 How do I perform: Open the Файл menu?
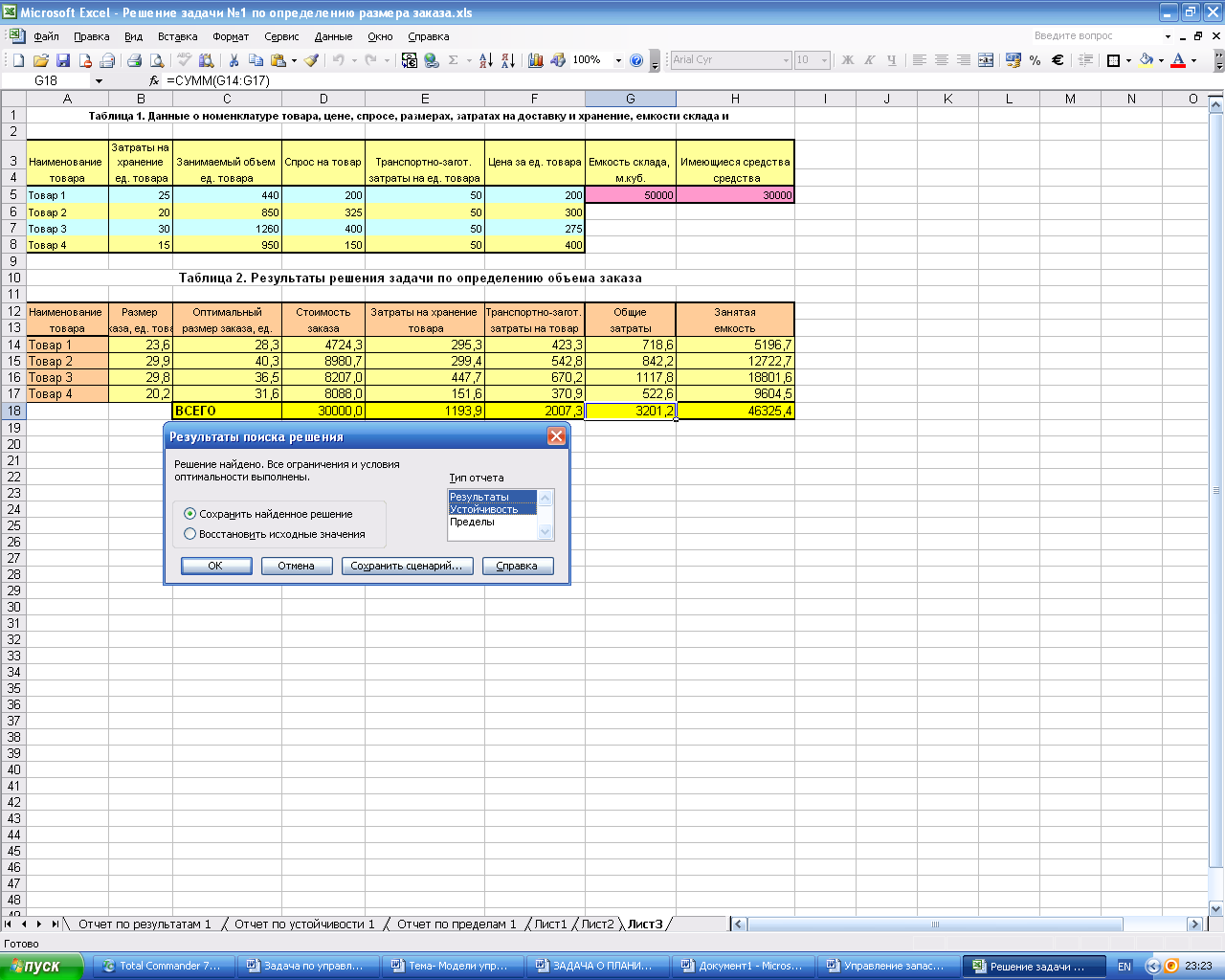pos(46,36)
